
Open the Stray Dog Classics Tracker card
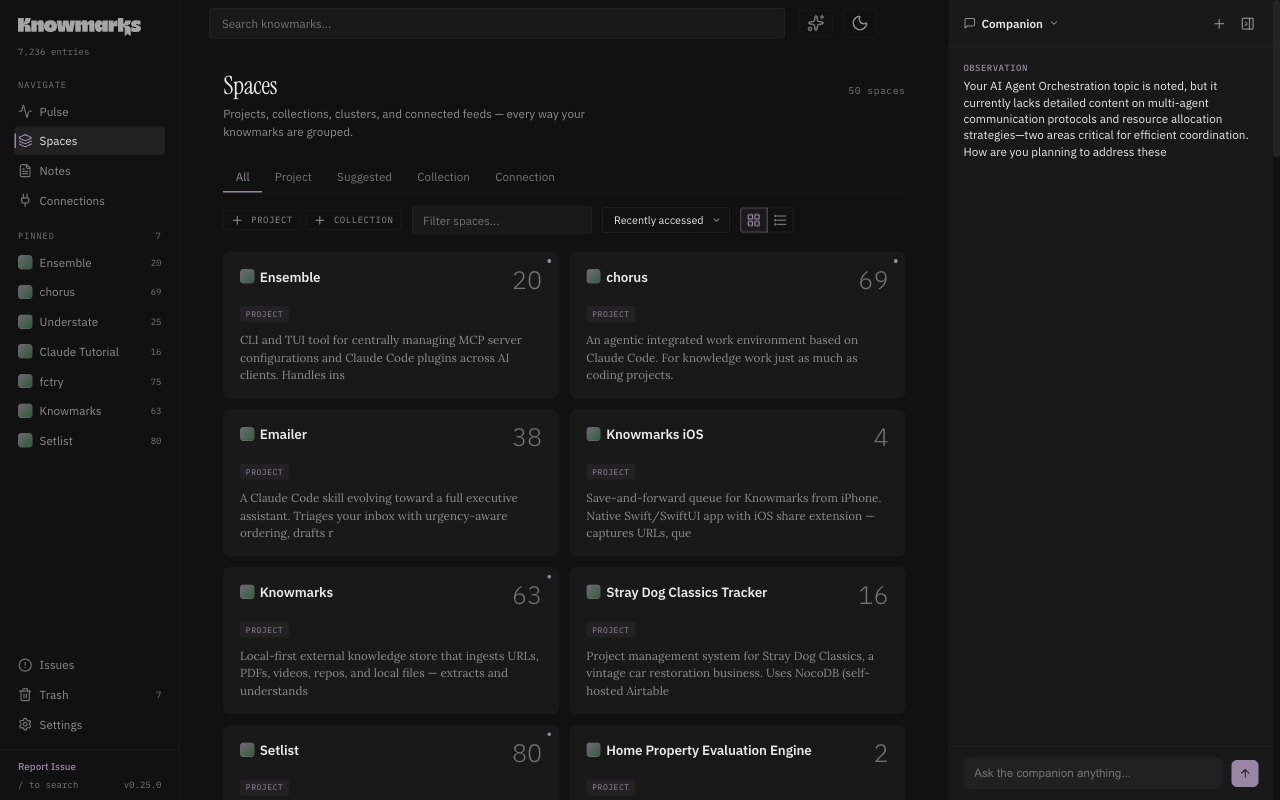737,640
